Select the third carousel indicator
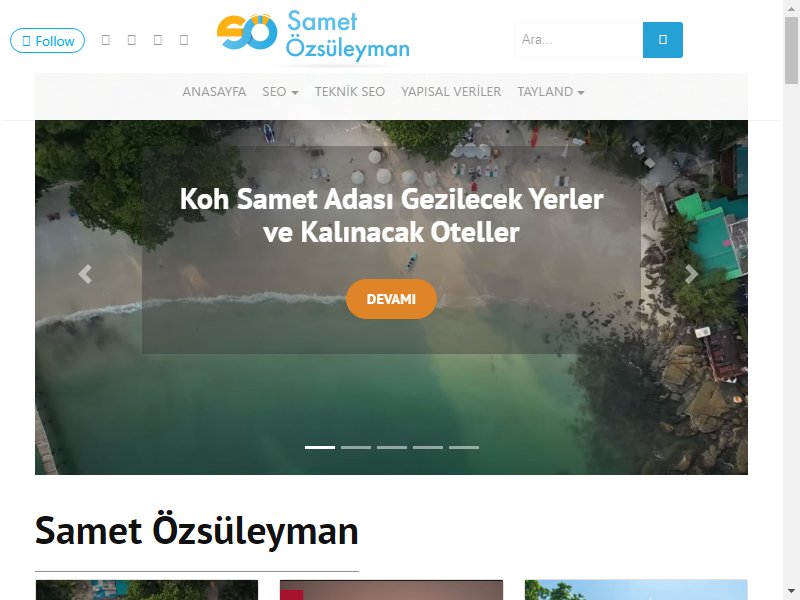This screenshot has height=600, width=800. [392, 447]
